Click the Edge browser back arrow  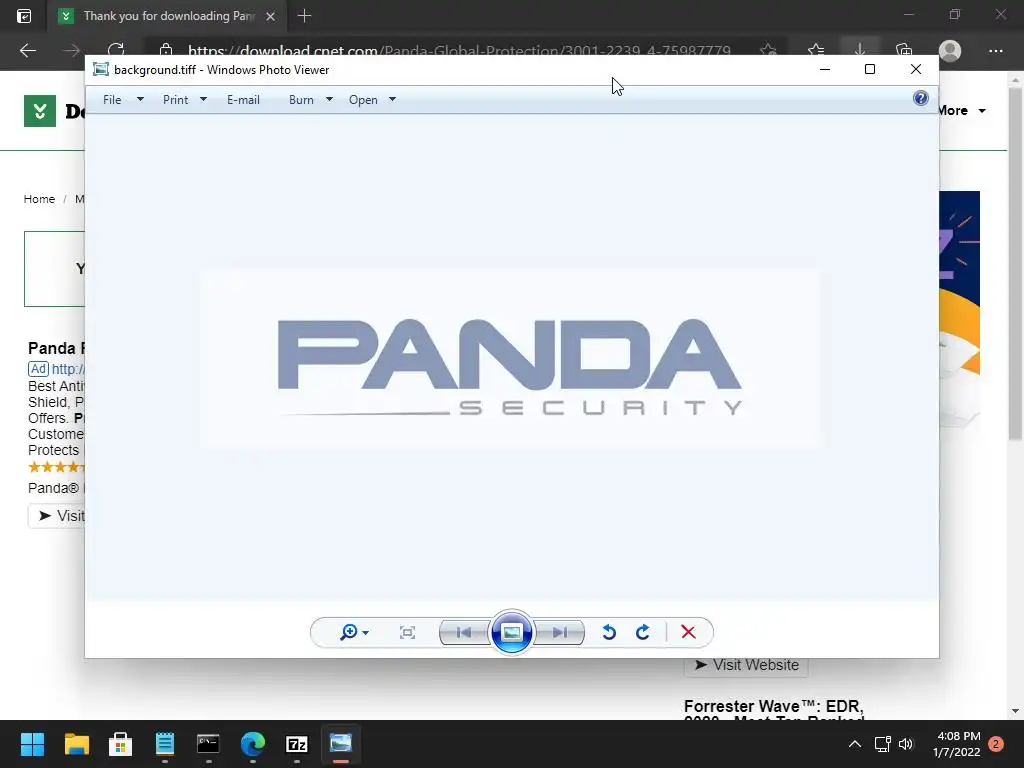click(x=28, y=50)
